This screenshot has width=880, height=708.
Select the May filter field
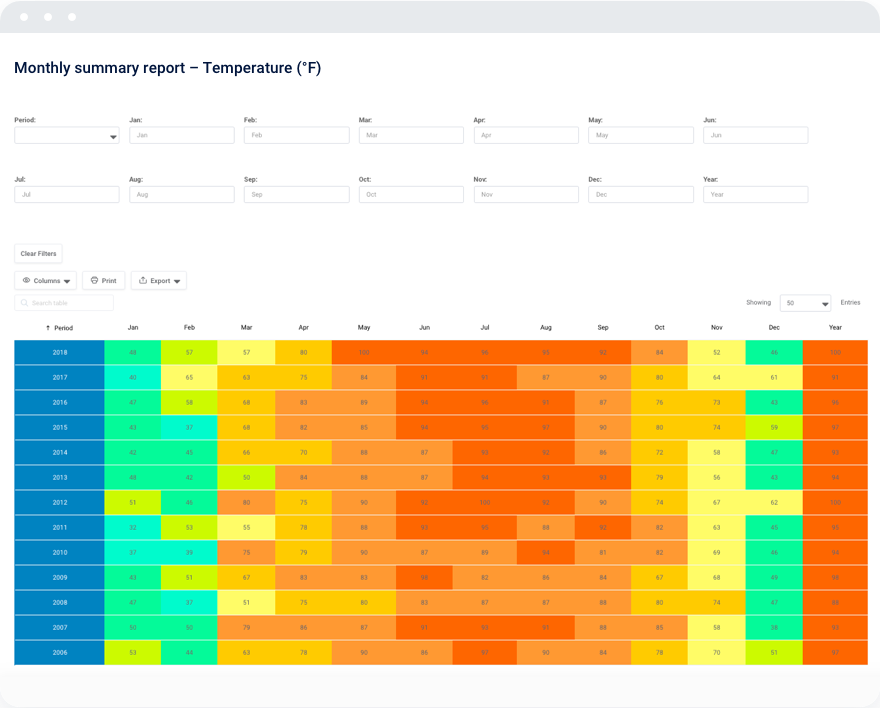pyautogui.click(x=641, y=135)
